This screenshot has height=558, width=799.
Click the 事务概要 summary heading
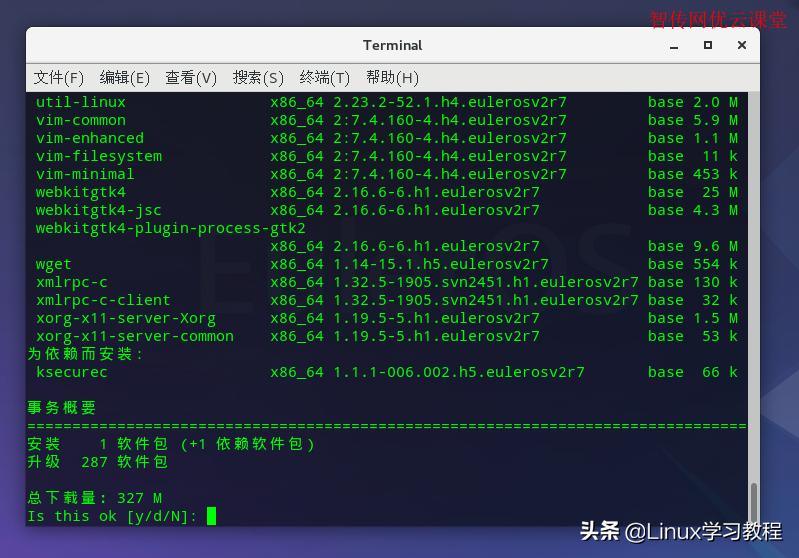click(62, 408)
